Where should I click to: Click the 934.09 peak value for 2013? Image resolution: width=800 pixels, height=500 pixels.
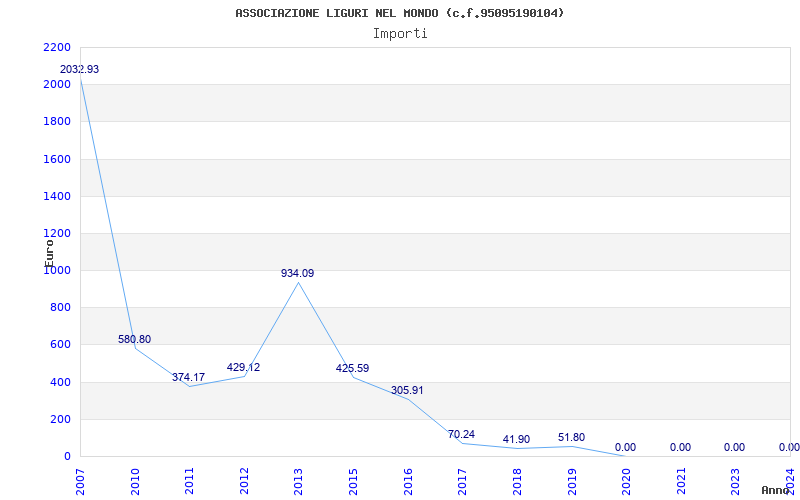coord(297,273)
